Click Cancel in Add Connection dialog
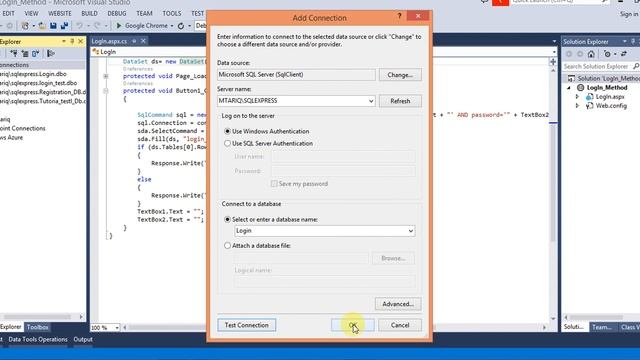The height and width of the screenshot is (360, 640). [x=400, y=325]
